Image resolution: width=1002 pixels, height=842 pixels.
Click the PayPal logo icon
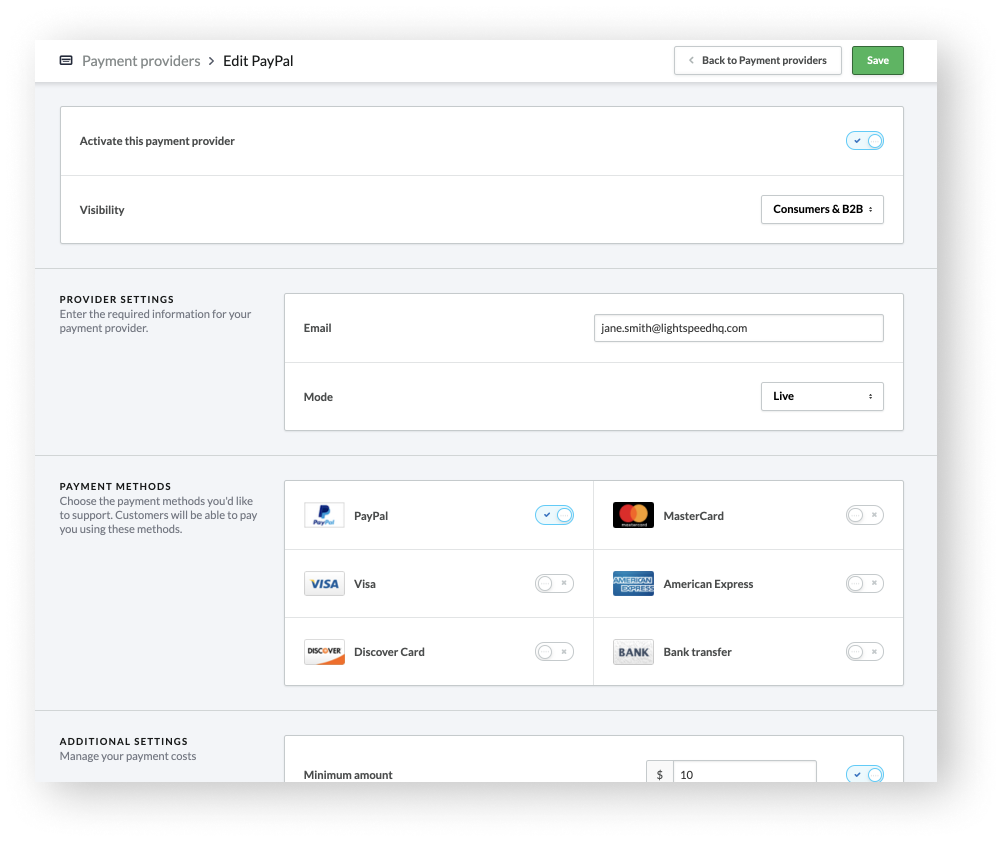point(324,516)
